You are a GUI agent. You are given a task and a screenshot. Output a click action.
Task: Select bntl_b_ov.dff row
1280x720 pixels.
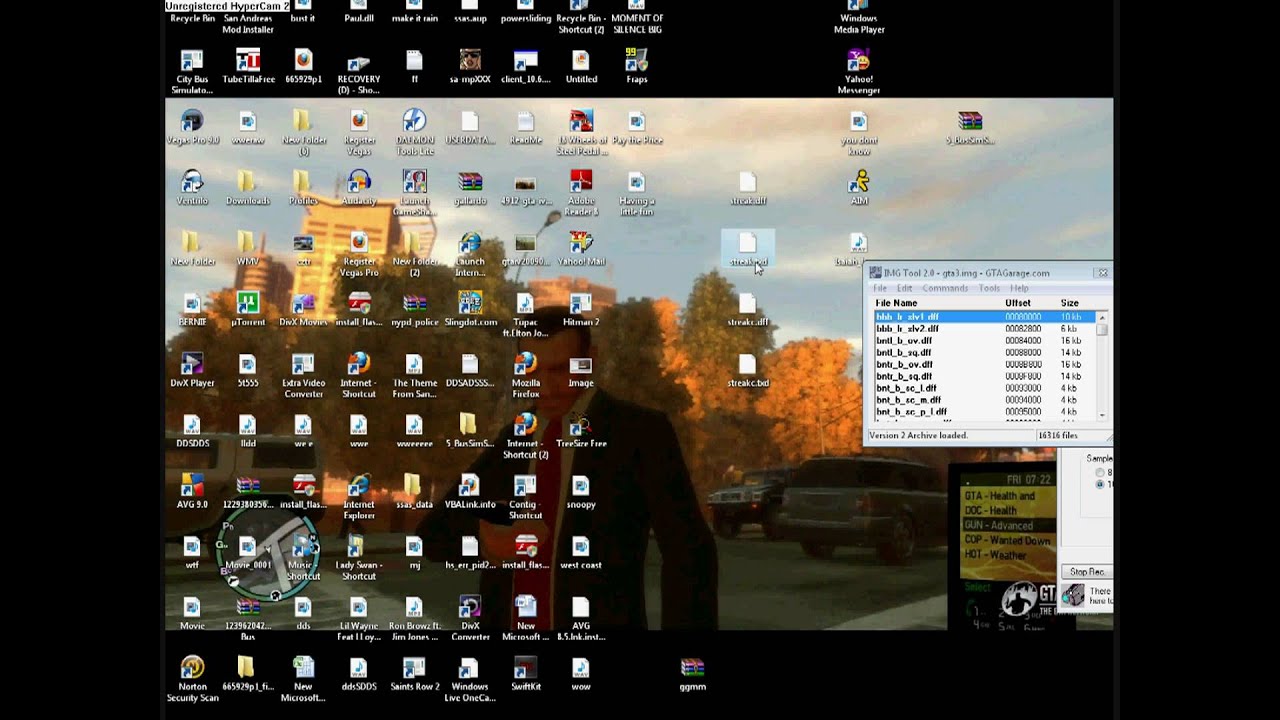[x=984, y=340]
